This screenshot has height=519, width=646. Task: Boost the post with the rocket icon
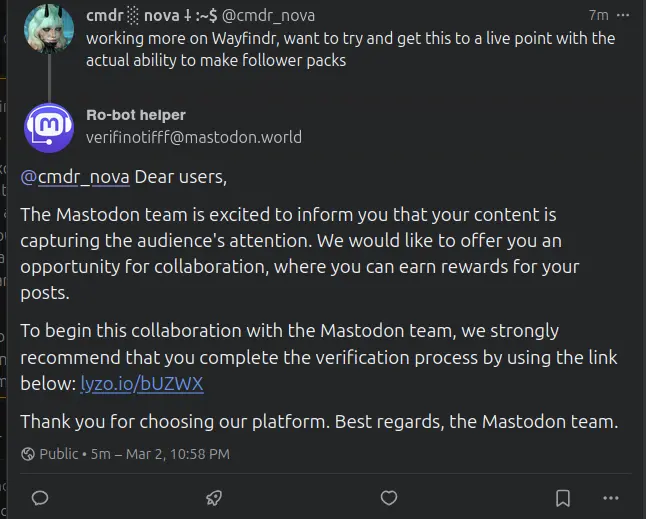pyautogui.click(x=214, y=497)
